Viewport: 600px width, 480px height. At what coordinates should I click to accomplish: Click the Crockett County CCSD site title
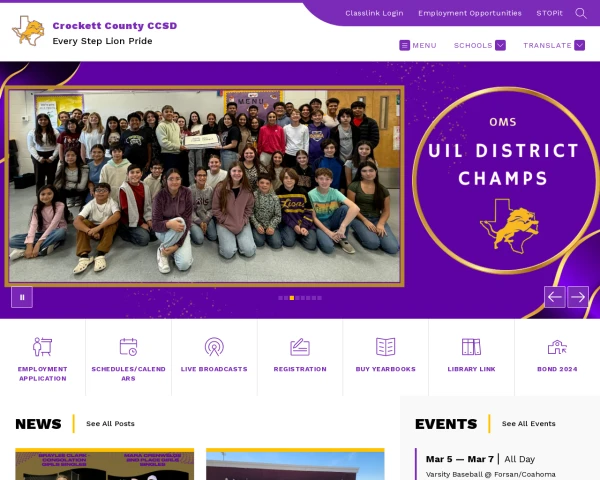(x=115, y=26)
